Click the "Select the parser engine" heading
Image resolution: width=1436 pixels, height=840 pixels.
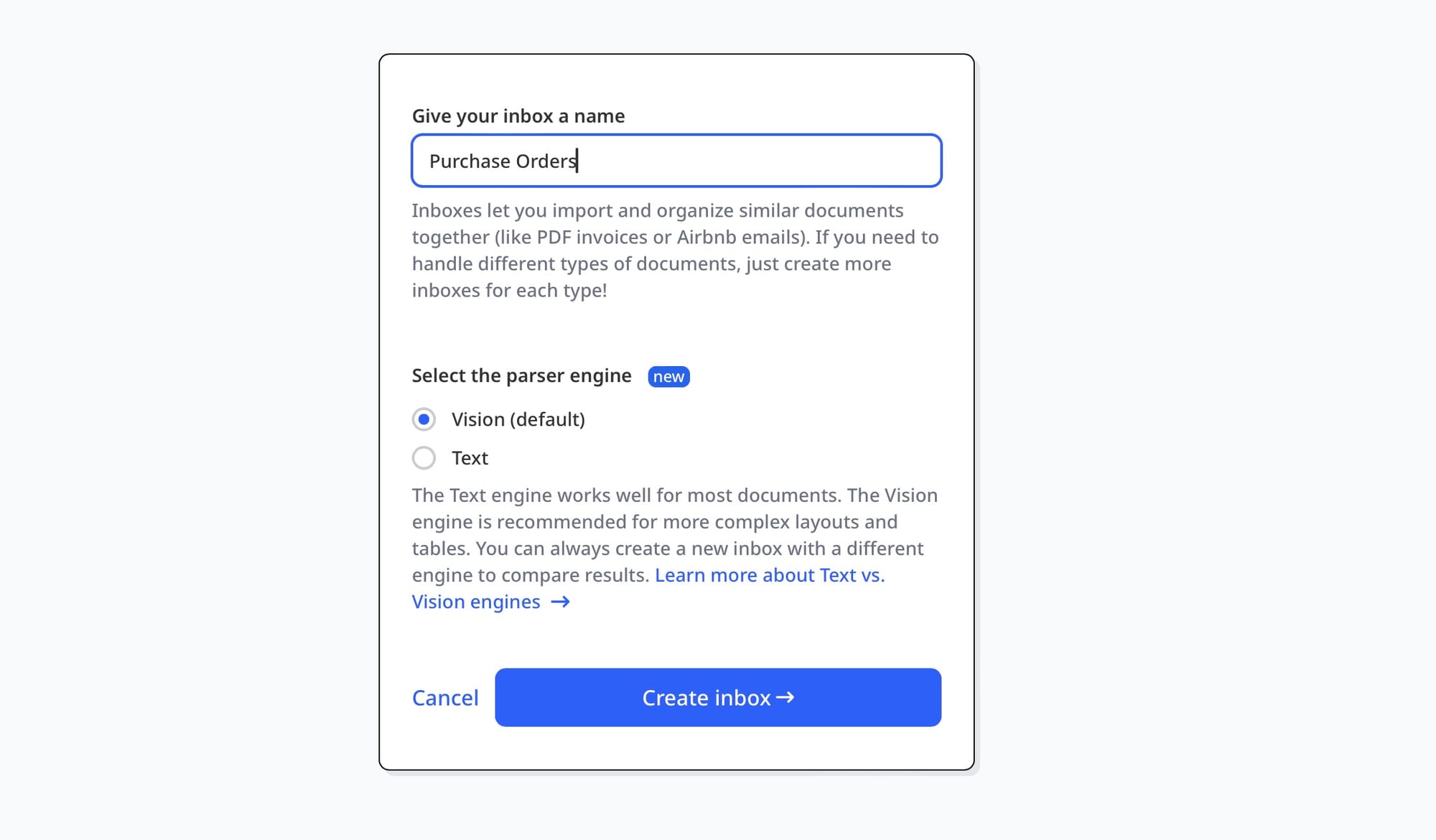(x=521, y=375)
